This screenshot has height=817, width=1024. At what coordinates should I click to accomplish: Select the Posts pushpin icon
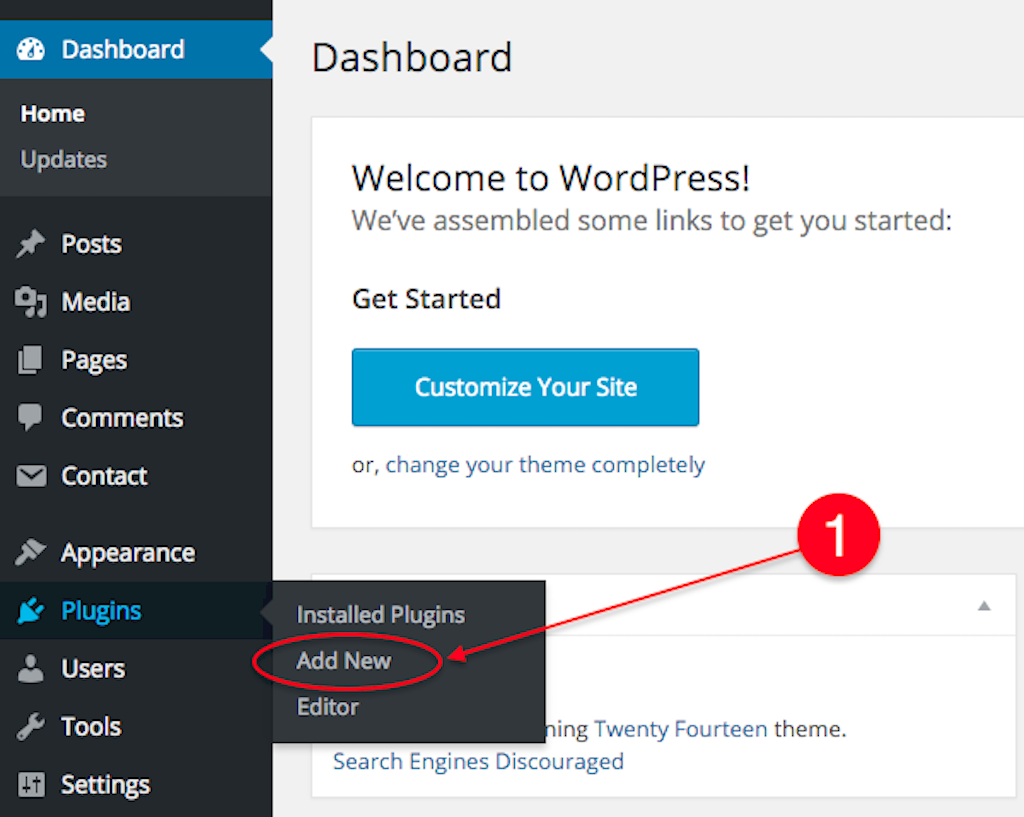point(31,244)
